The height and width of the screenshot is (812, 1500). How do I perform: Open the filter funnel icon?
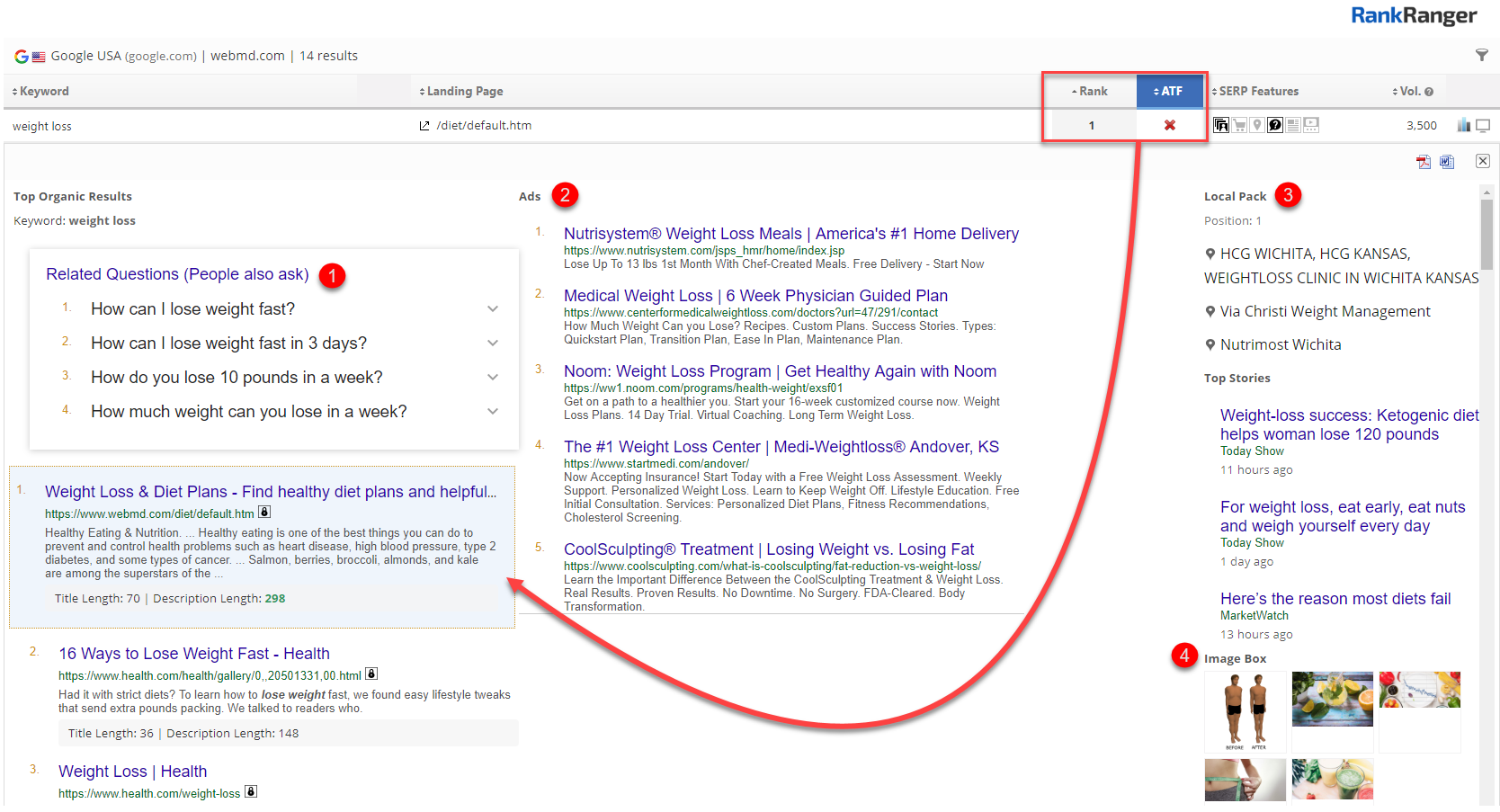[1481, 56]
